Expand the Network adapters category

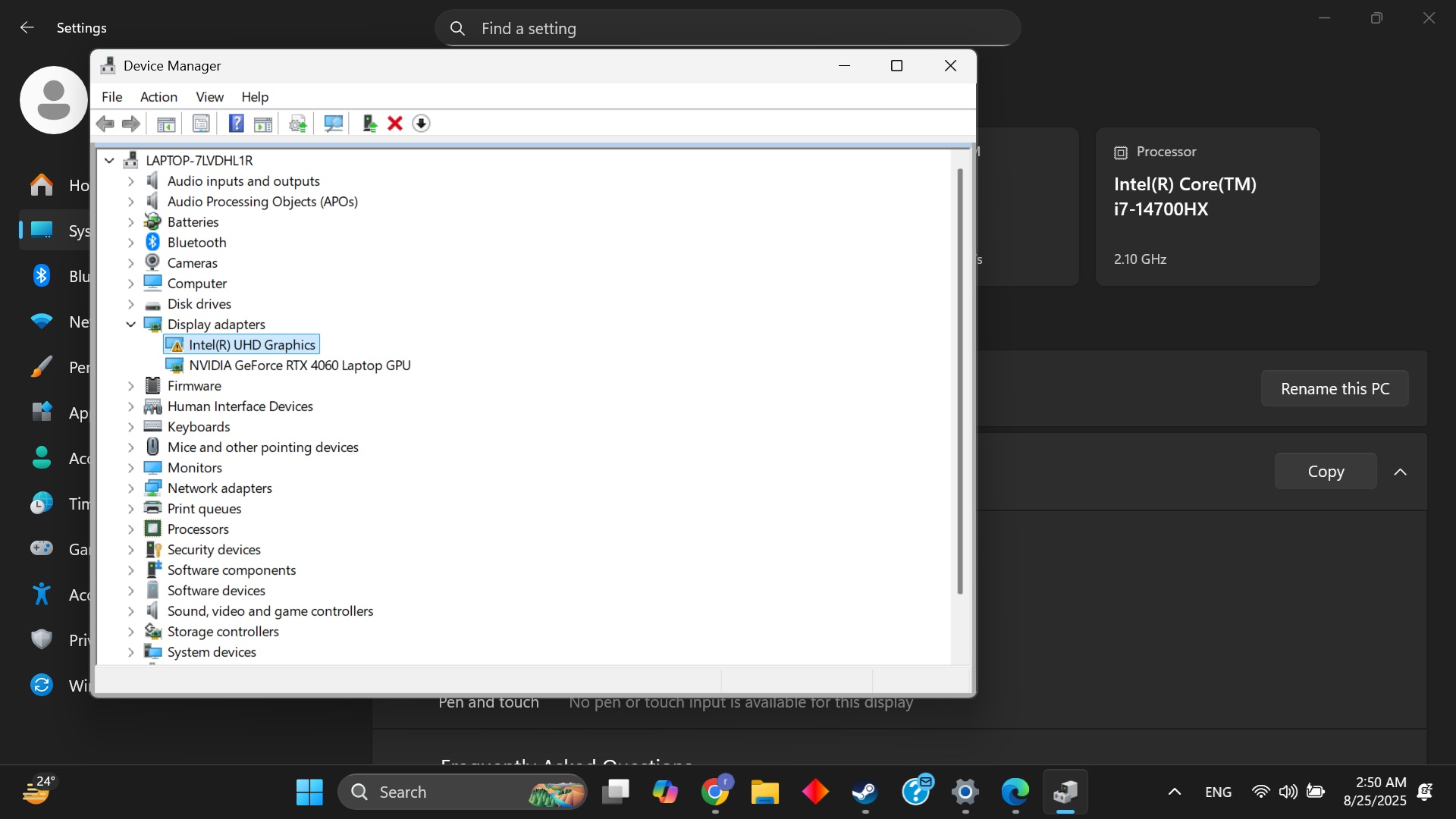[130, 488]
